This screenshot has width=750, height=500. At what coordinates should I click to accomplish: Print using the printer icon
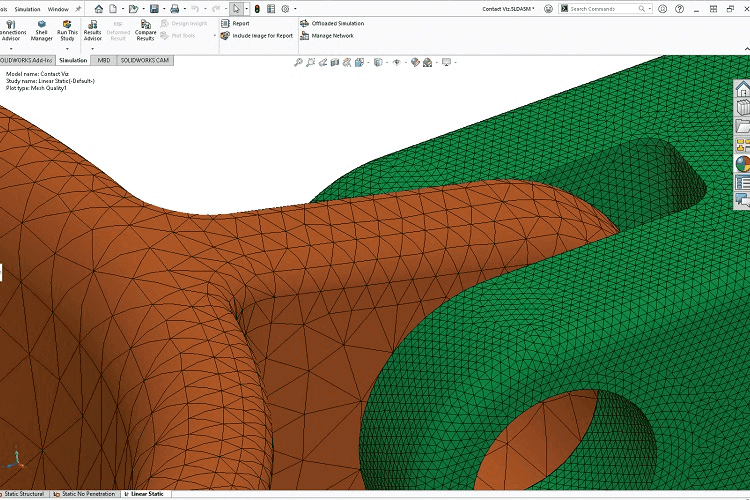click(x=175, y=9)
